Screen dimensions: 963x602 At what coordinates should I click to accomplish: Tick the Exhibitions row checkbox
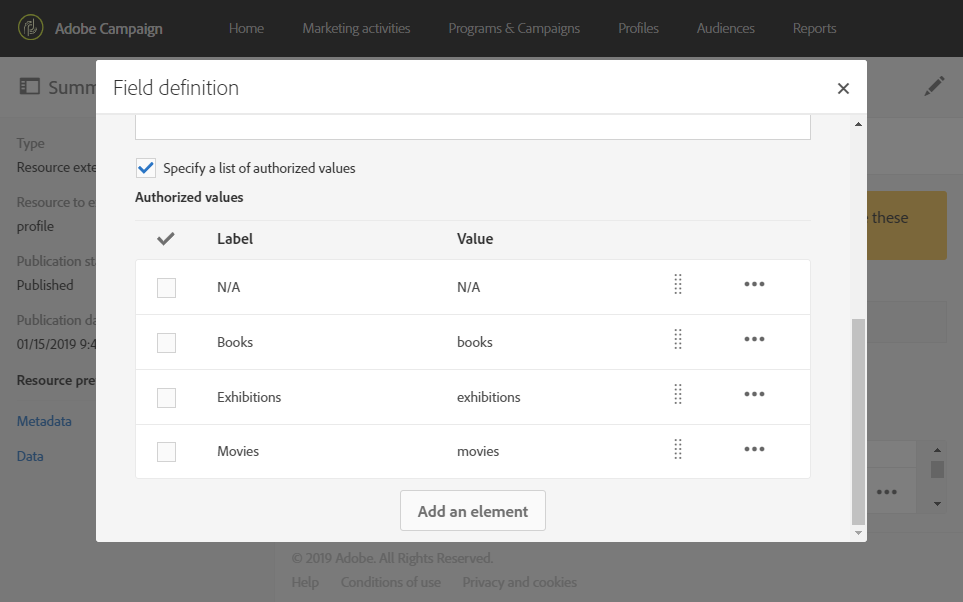pyautogui.click(x=166, y=397)
